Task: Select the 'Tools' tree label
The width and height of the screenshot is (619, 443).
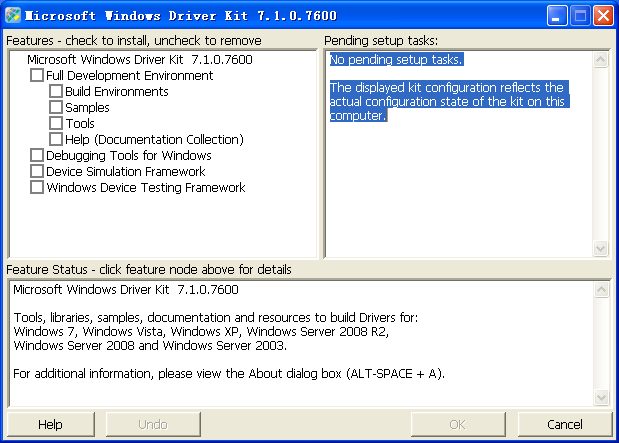Action: (x=80, y=123)
